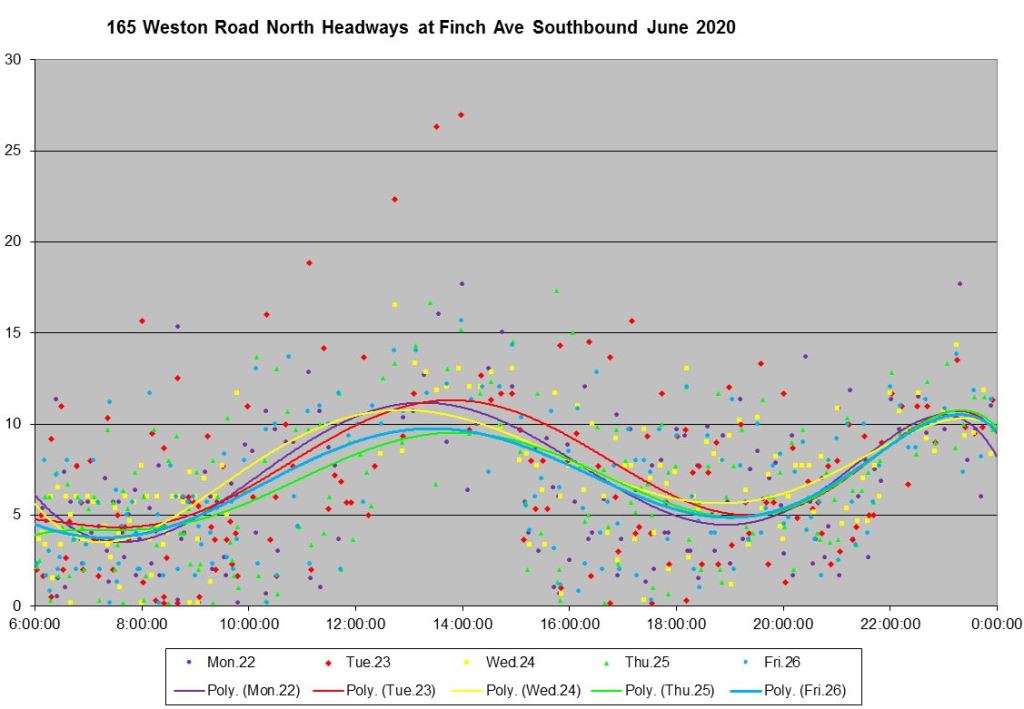Image resolution: width=1024 pixels, height=709 pixels.
Task: Click the 12:00:00 x-axis label
Action: [355, 621]
